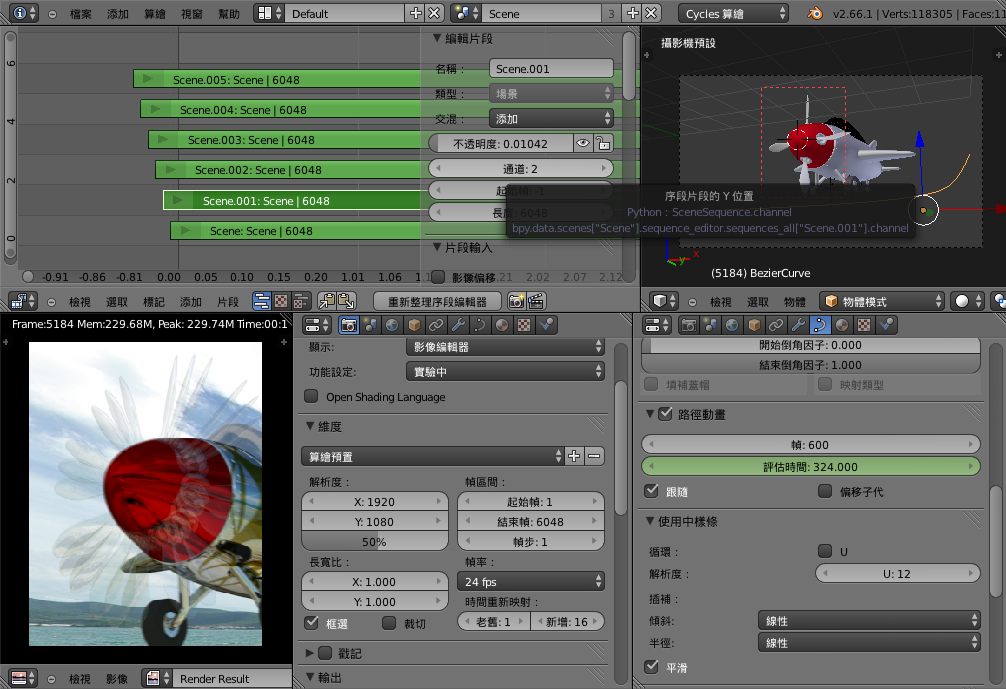Add a render preset with the plus button
1006x689 pixels.
[574, 456]
